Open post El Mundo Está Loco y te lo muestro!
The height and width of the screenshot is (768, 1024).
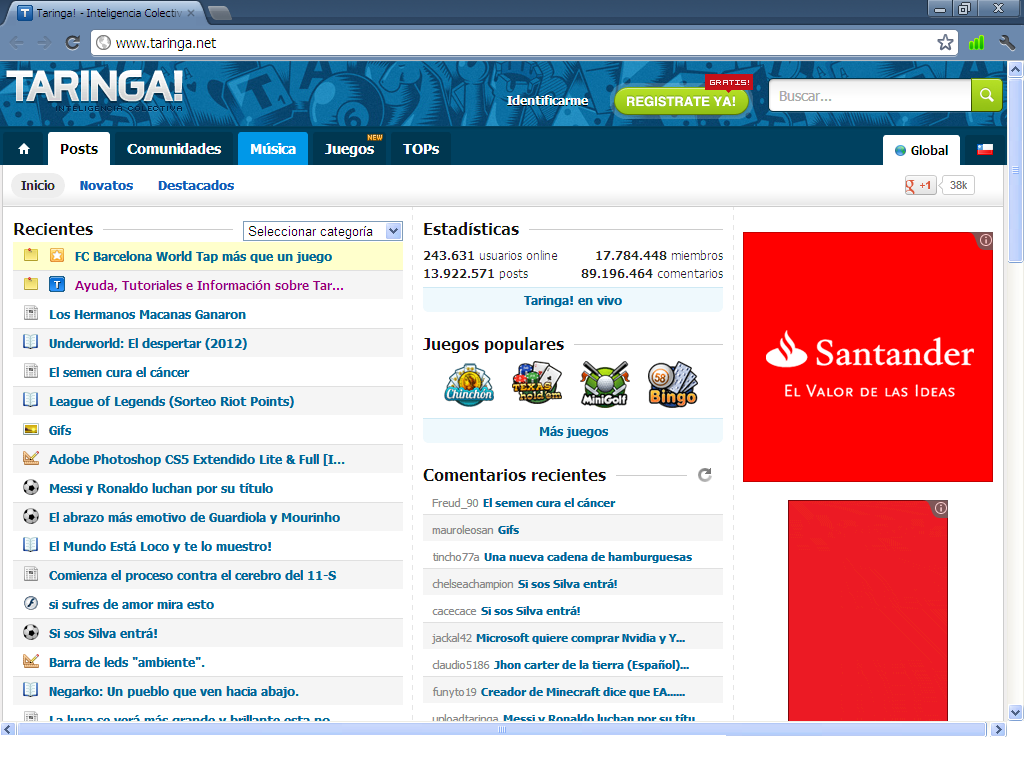(x=161, y=546)
